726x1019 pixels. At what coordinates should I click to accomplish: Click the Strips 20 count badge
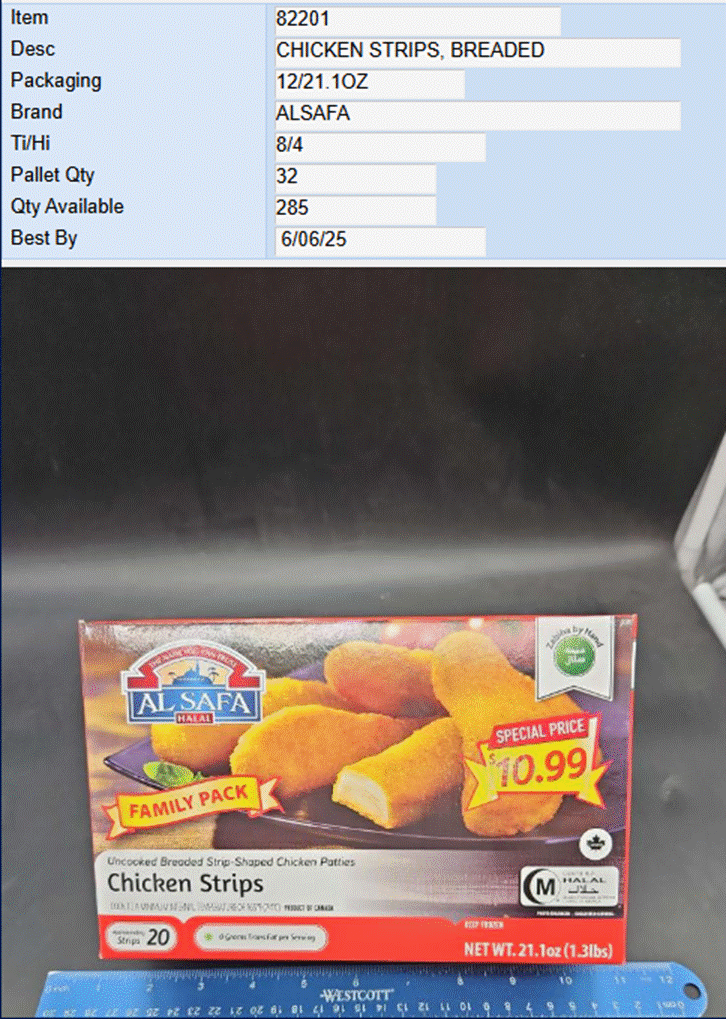(x=142, y=938)
